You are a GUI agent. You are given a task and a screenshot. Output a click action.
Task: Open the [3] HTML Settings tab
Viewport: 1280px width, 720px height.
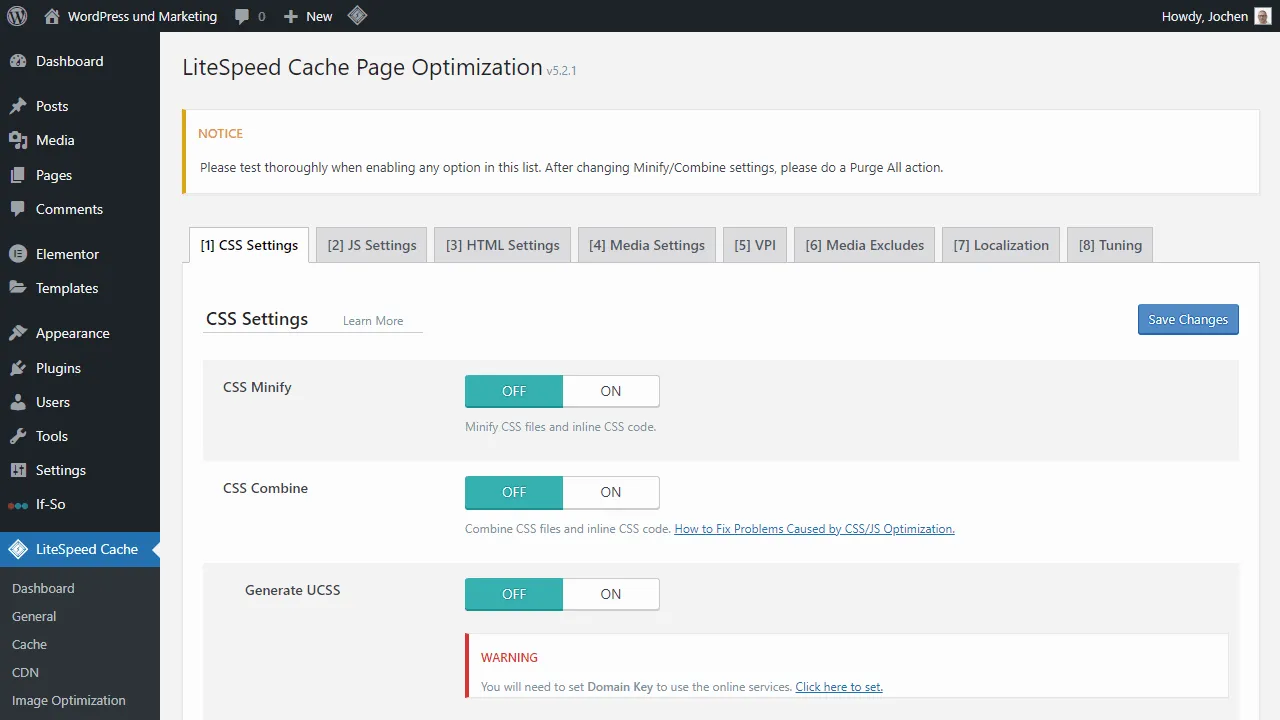coord(503,245)
